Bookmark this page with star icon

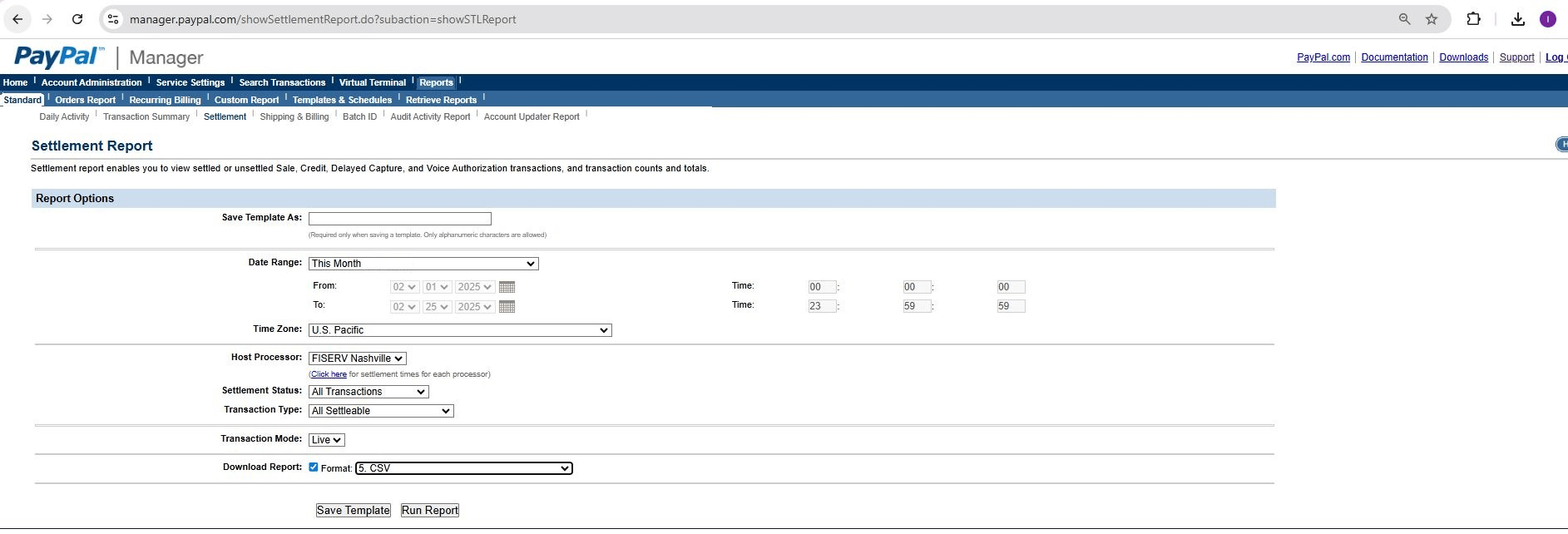click(x=1432, y=19)
